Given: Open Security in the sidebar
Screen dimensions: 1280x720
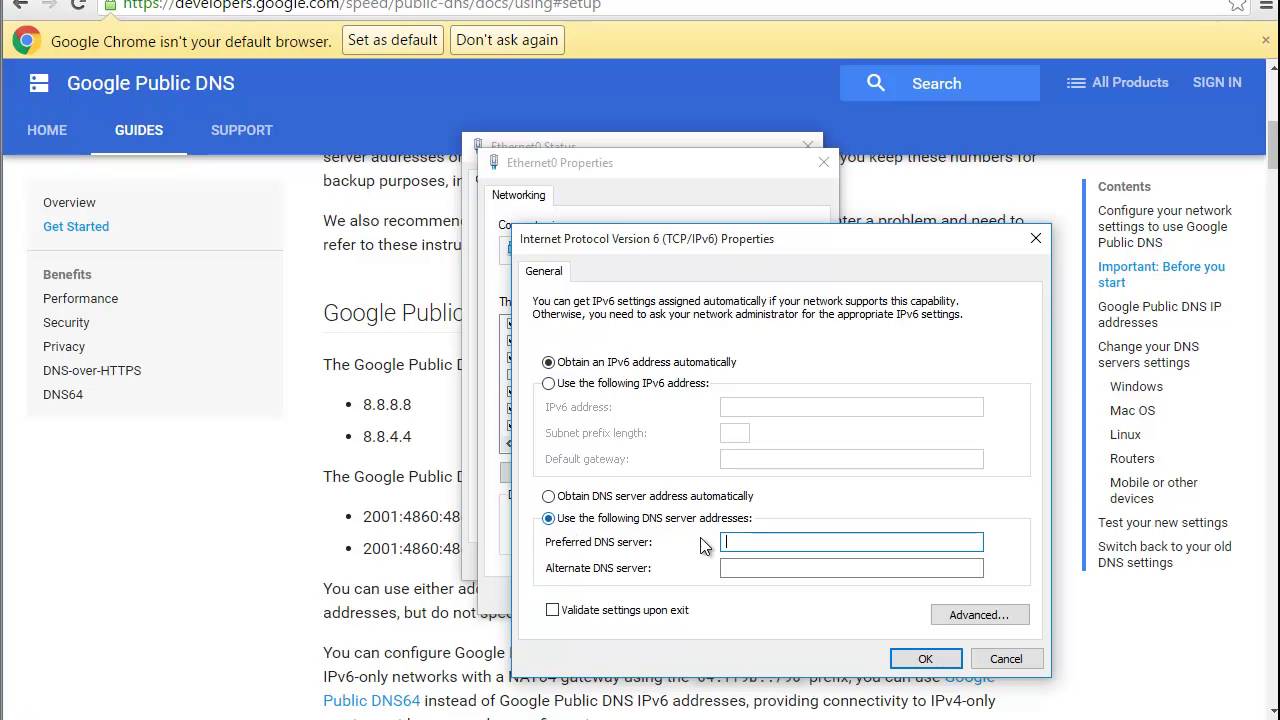Looking at the screenshot, I should tap(66, 323).
